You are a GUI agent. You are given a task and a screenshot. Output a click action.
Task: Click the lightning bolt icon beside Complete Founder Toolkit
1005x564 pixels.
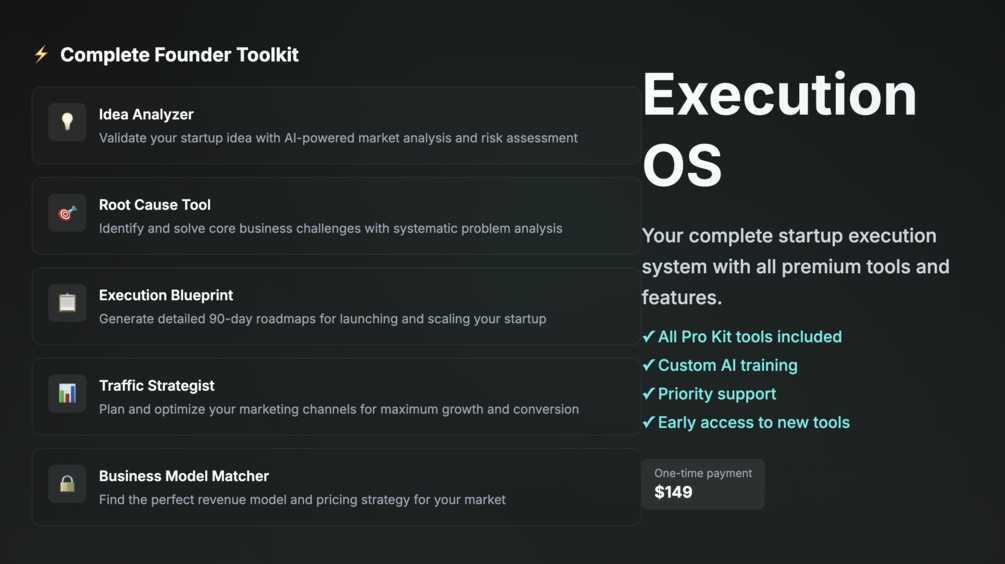(x=41, y=55)
